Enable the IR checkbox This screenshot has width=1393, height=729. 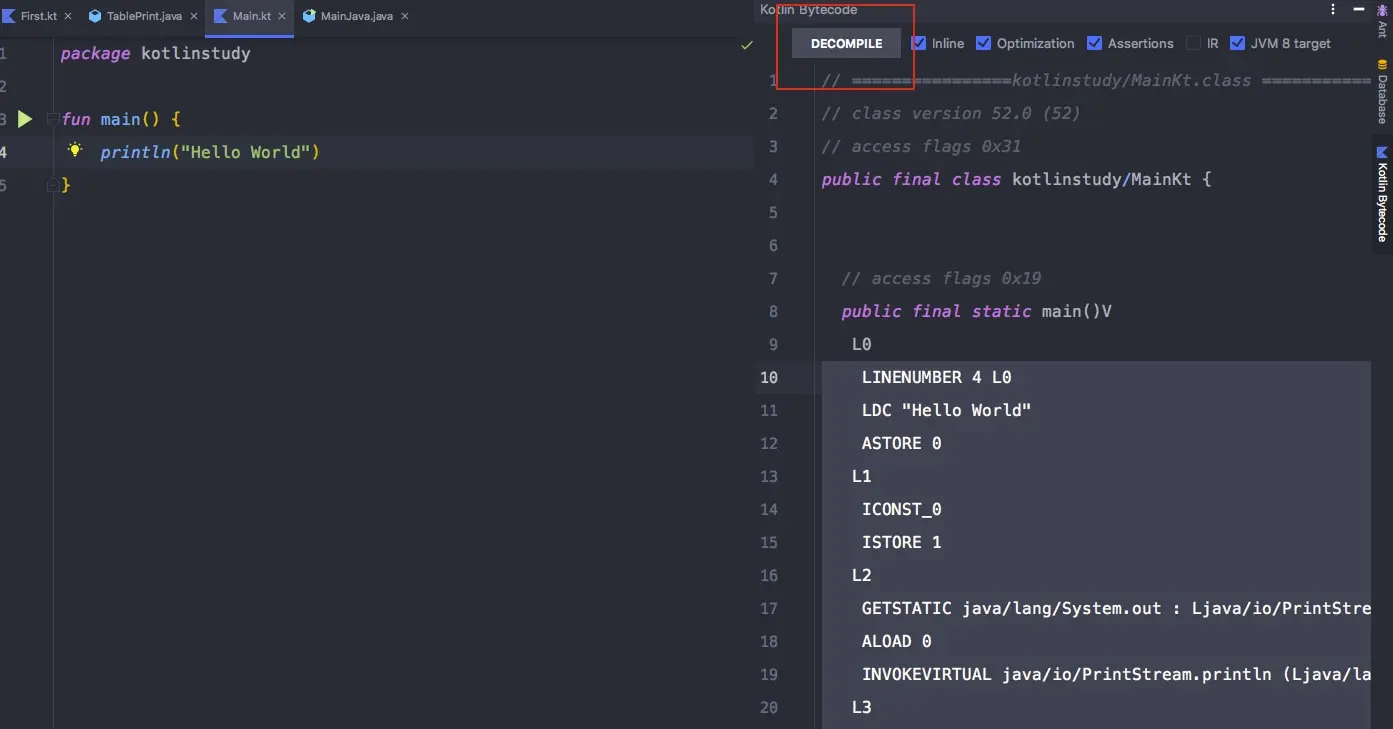(x=1193, y=43)
